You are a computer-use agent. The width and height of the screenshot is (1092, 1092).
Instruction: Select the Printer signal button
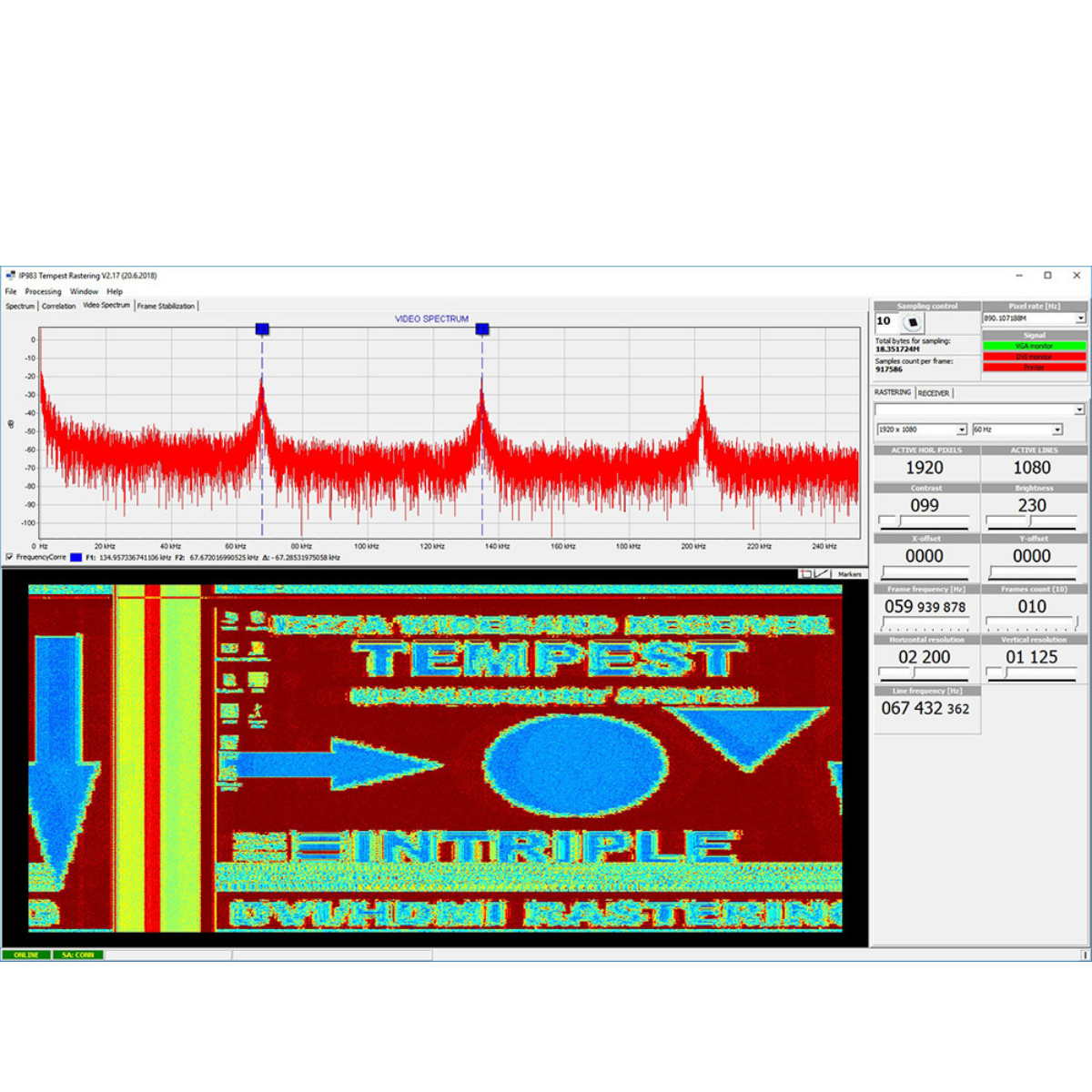[x=1034, y=368]
